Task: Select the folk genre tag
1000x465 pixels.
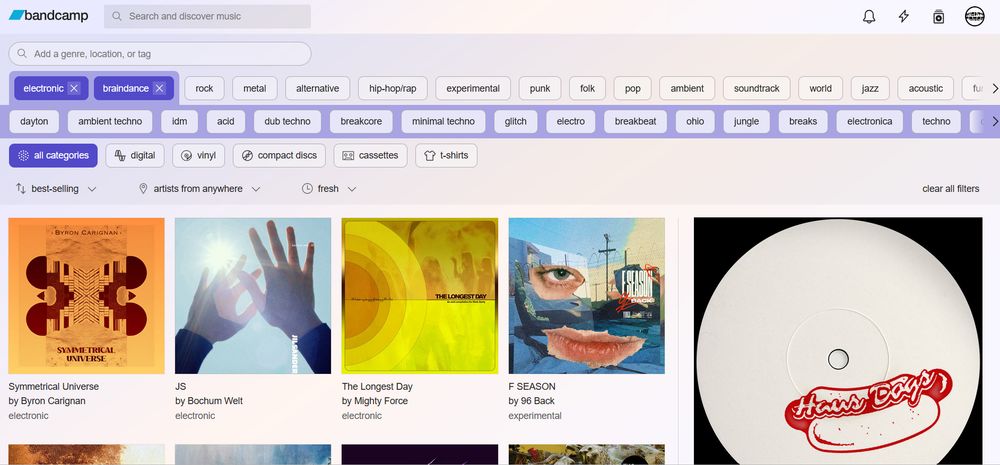Action: point(587,89)
